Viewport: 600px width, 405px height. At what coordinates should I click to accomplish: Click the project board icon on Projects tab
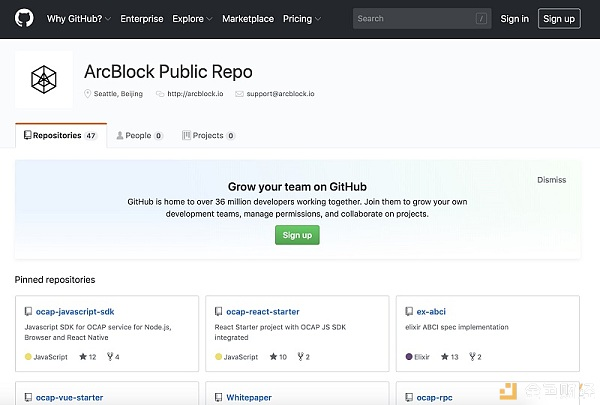point(186,135)
